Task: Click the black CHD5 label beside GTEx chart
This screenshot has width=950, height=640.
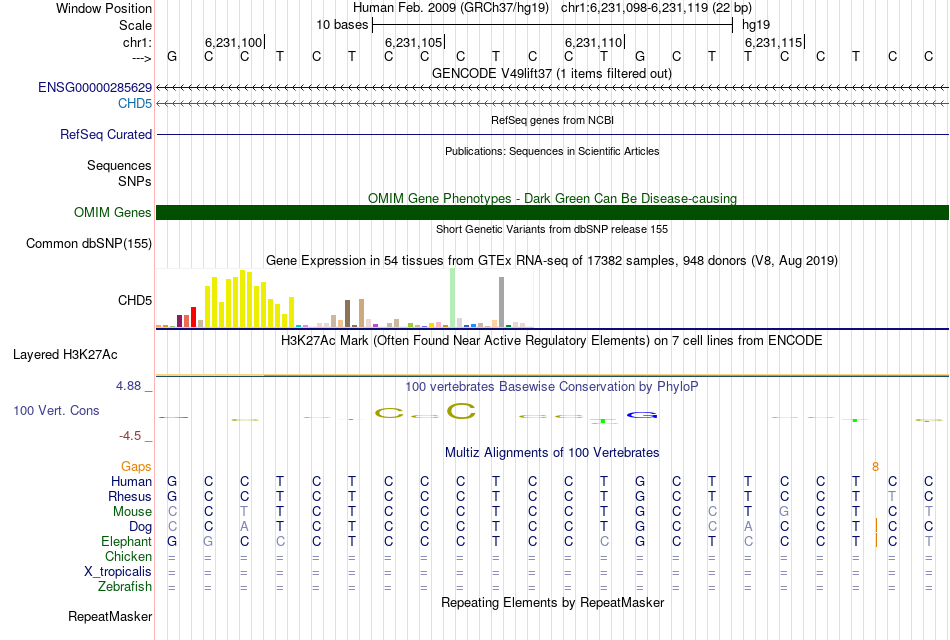Action: click(135, 301)
